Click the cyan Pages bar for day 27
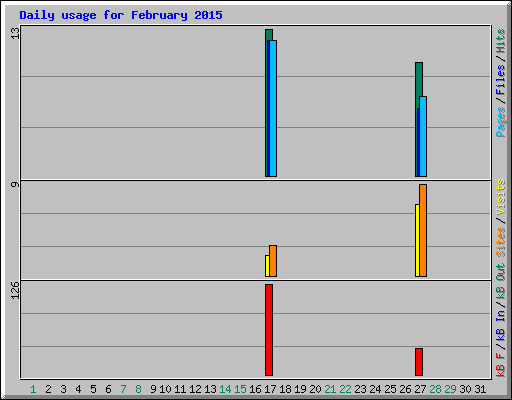This screenshot has height=400, width=512. pos(423,136)
